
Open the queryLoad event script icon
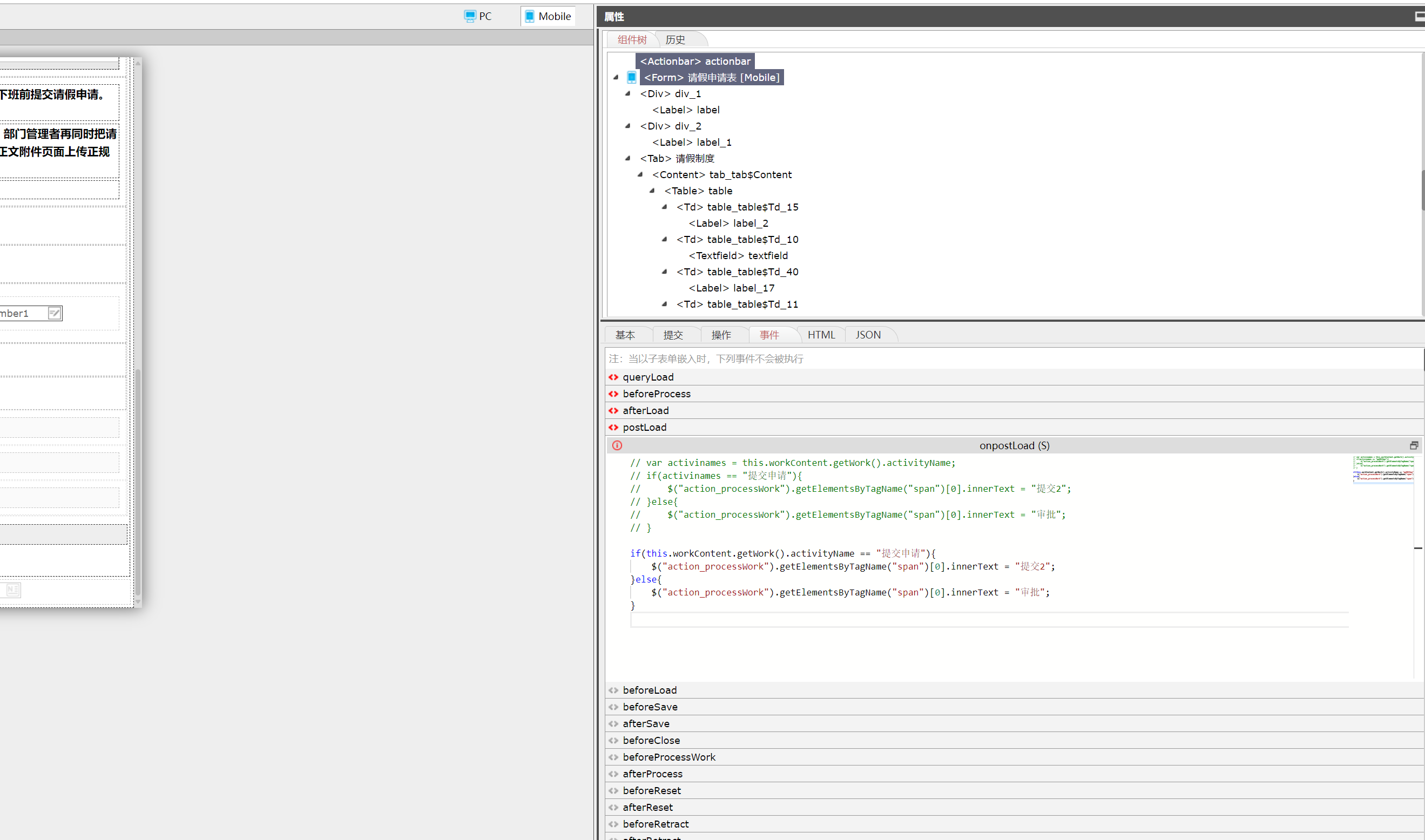(613, 377)
